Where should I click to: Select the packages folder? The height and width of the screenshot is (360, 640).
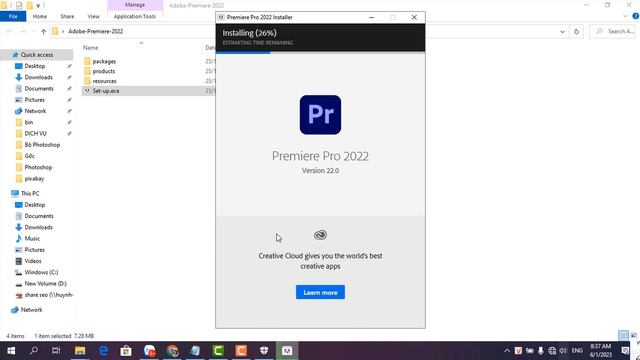click(104, 61)
